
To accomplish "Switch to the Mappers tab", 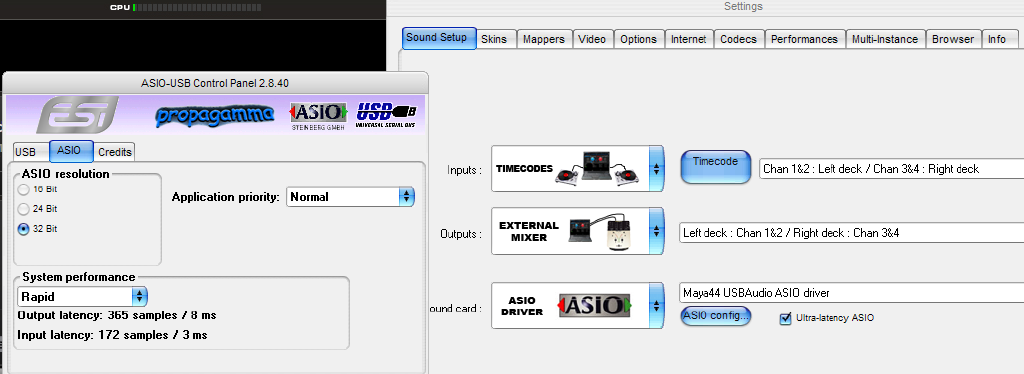I will pyautogui.click(x=543, y=39).
